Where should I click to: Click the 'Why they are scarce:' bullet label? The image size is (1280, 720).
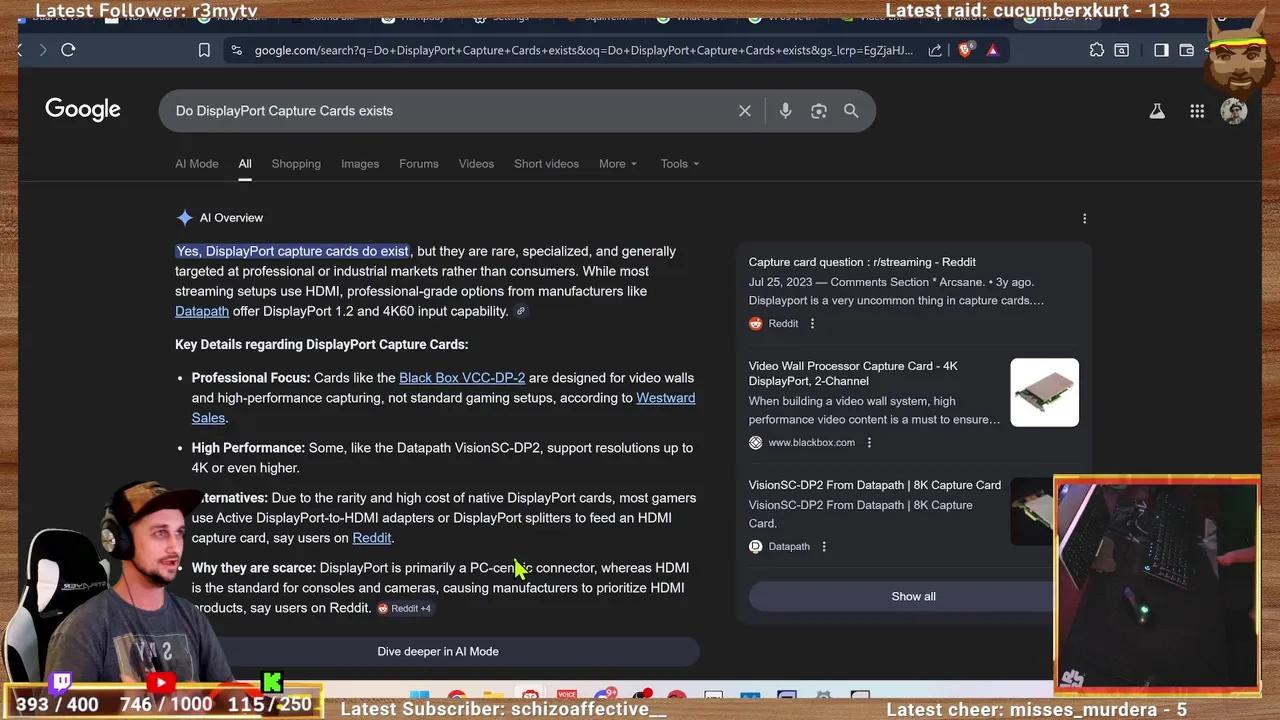coord(254,568)
